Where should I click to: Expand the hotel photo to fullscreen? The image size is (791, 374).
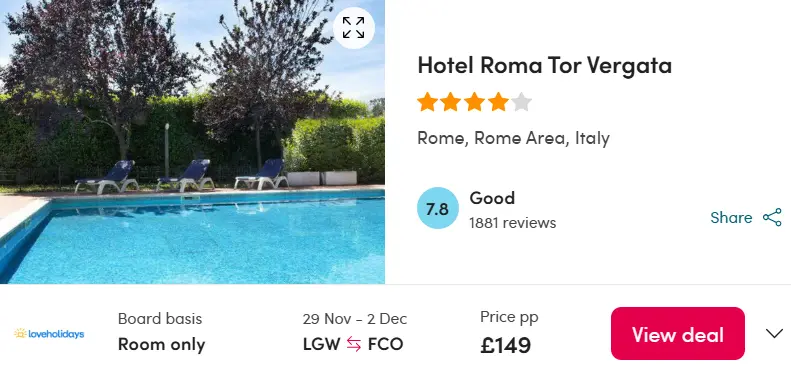(x=354, y=28)
